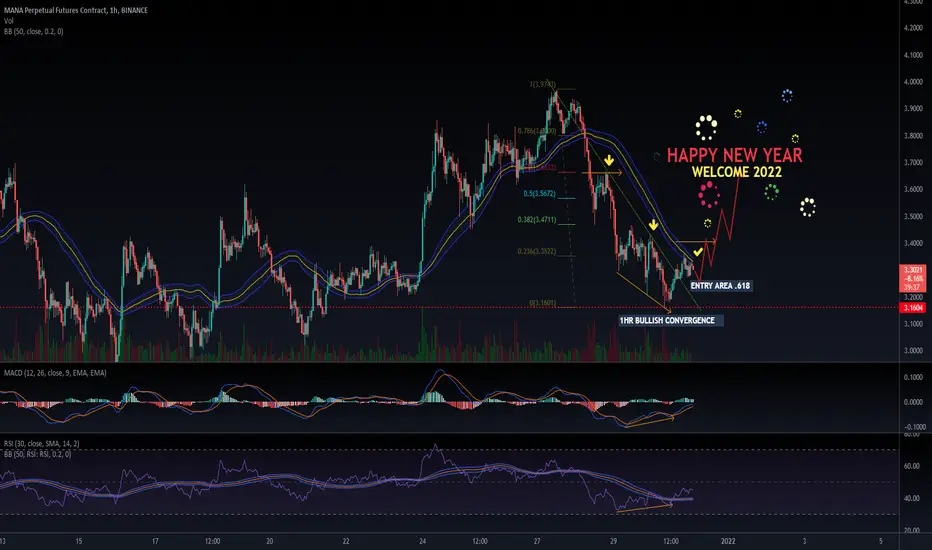Click date 27 on the time axis
The image size is (932, 550).
point(537,542)
